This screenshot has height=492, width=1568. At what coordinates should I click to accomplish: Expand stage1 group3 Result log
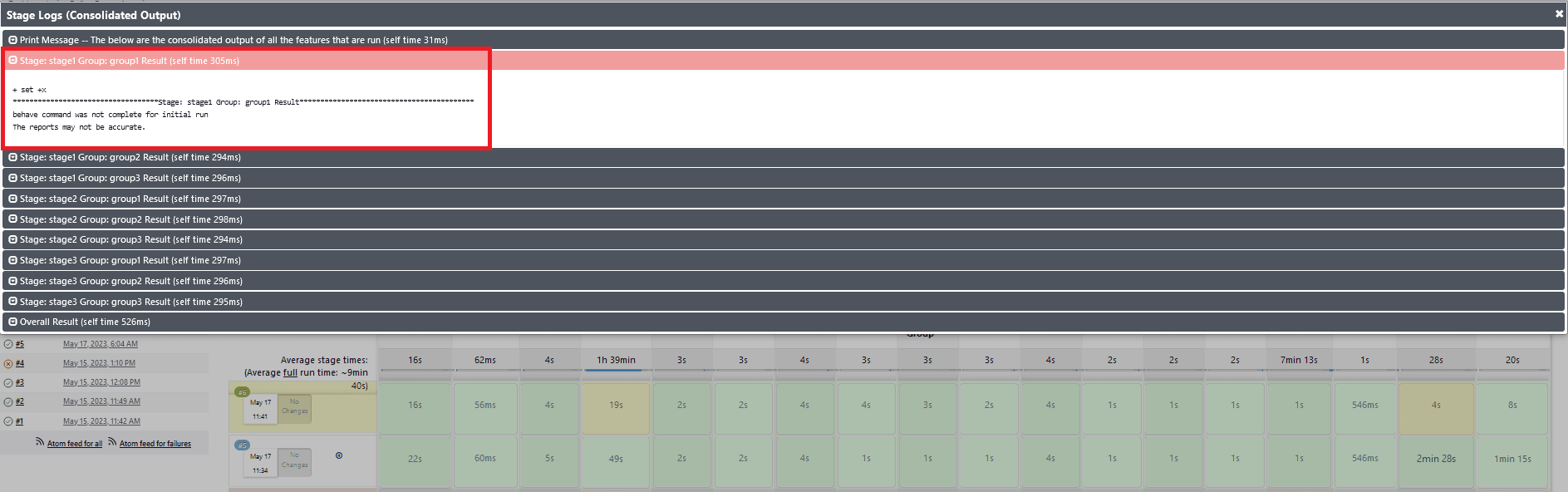click(x=784, y=178)
